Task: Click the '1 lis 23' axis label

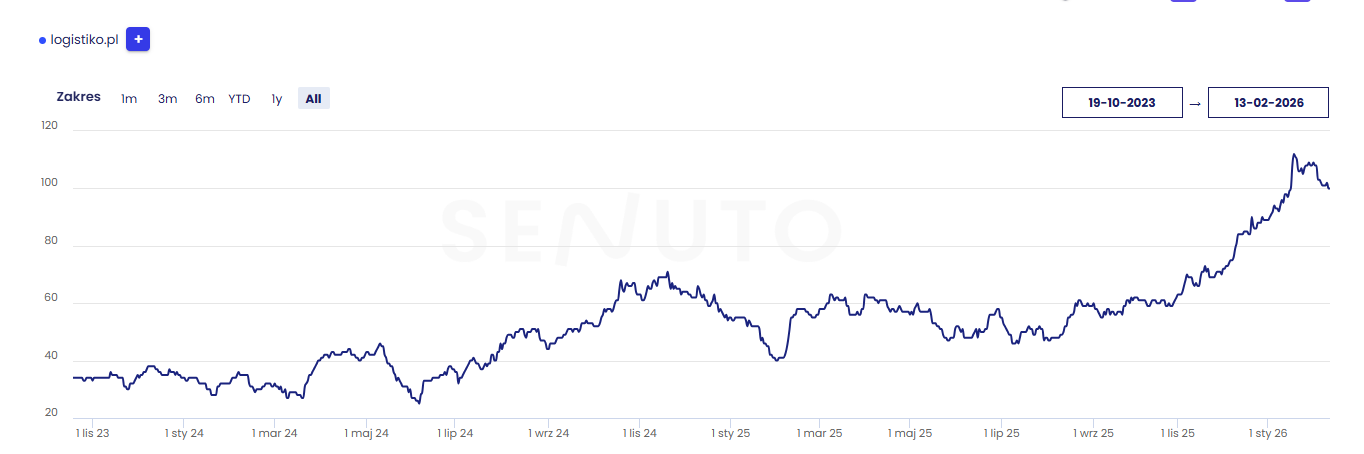Action: (x=93, y=433)
